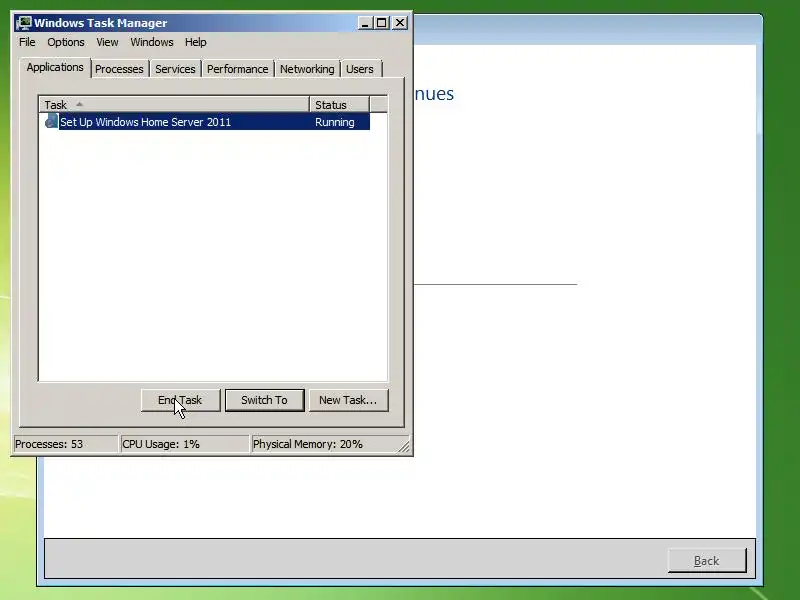
Task: Sort by the Task column header
Action: (x=174, y=105)
